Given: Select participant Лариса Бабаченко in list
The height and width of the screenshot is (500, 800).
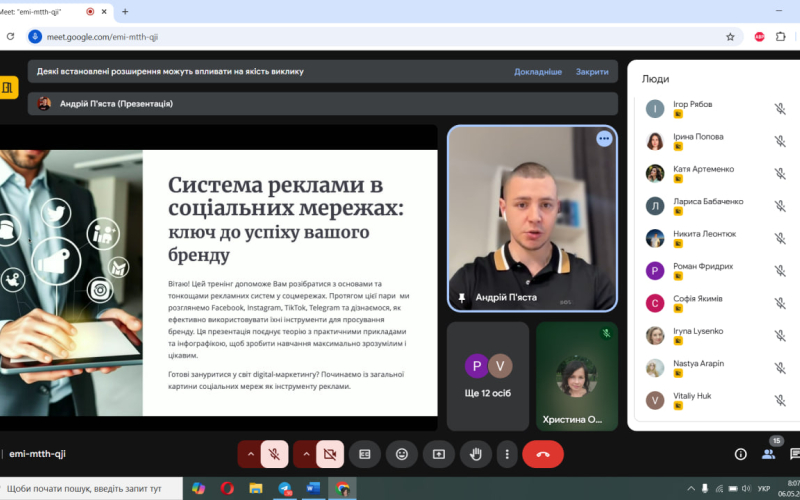Looking at the screenshot, I should point(716,206).
